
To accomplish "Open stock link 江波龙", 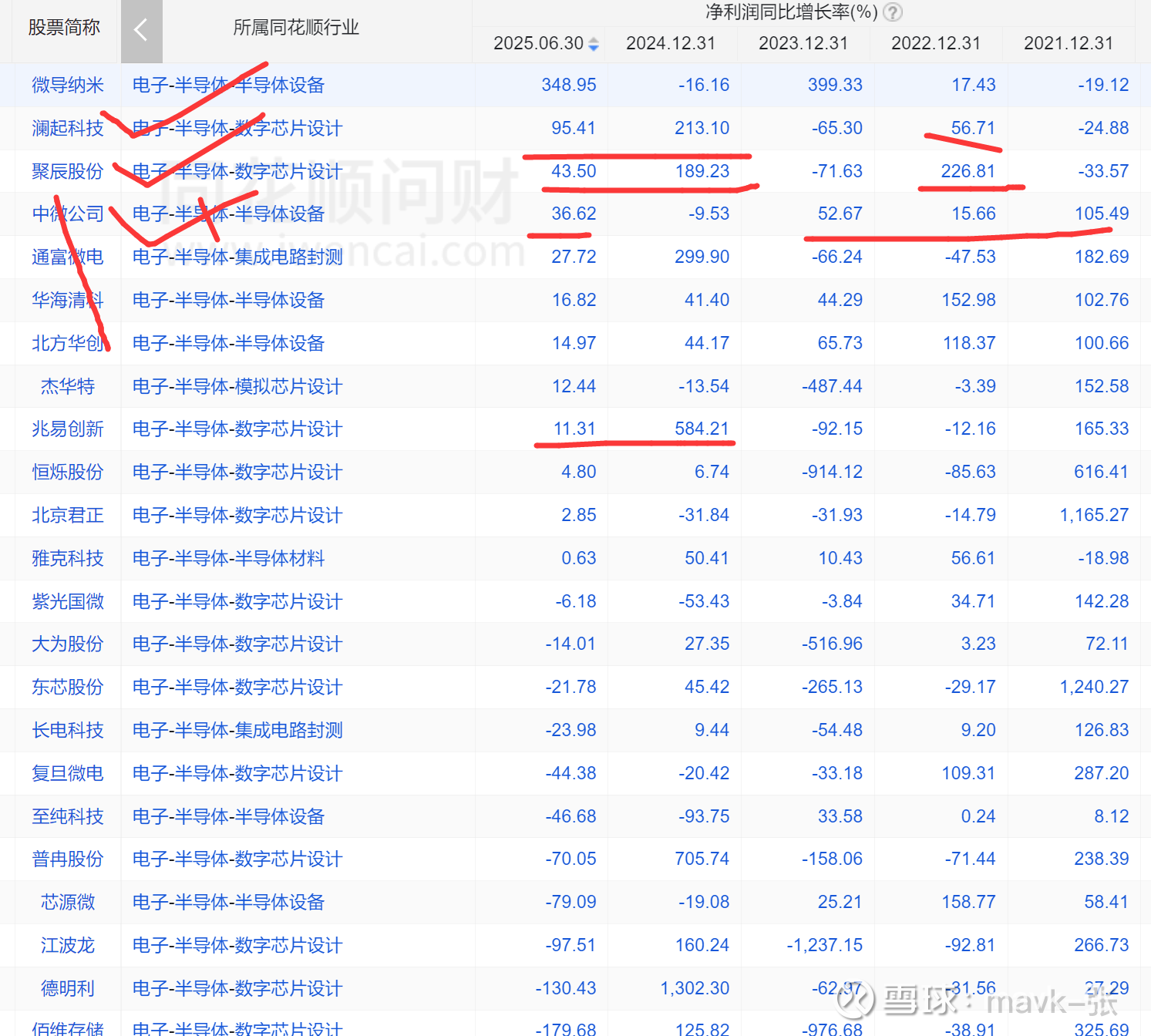I will click(x=68, y=945).
